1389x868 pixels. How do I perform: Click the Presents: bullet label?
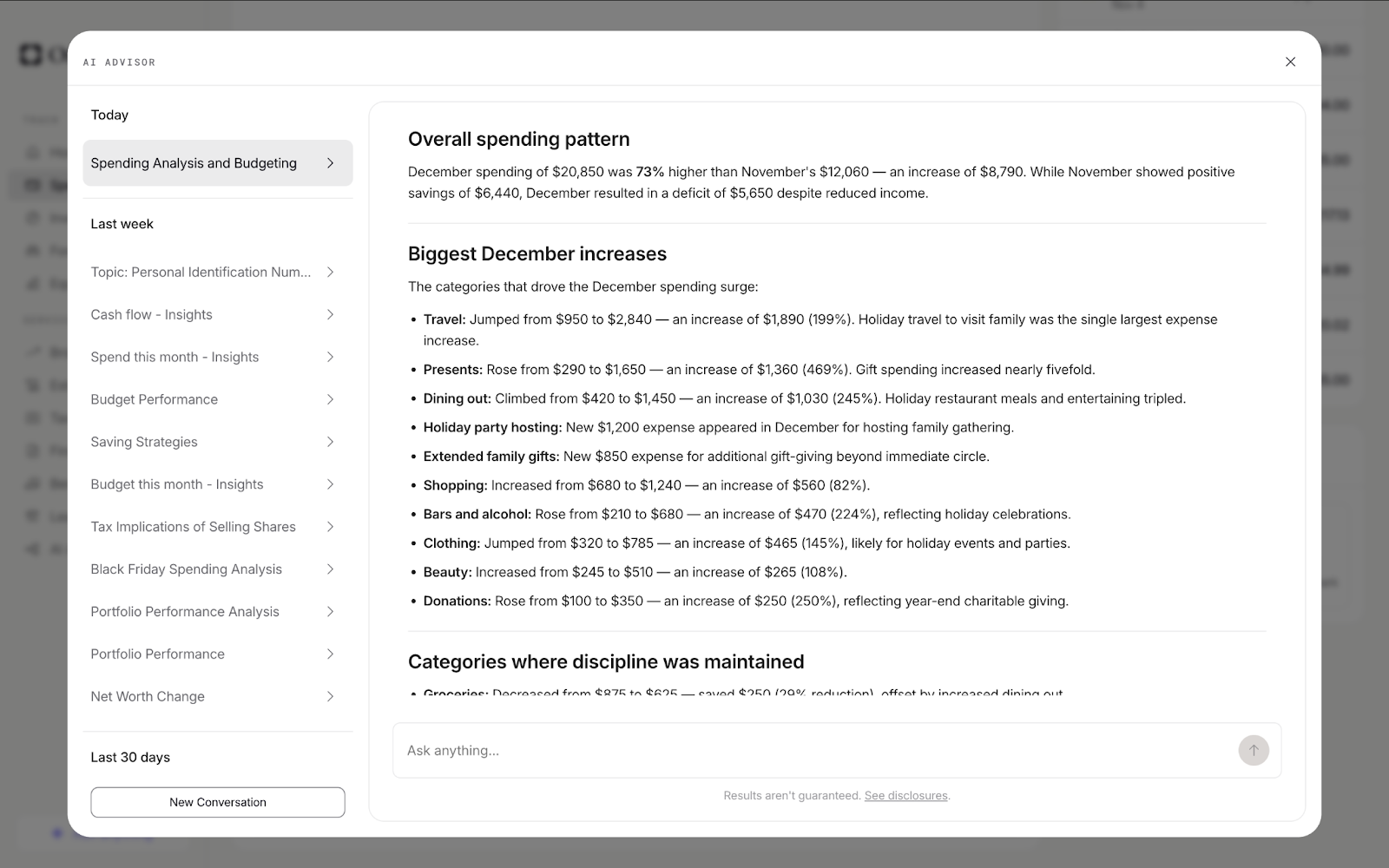(453, 370)
